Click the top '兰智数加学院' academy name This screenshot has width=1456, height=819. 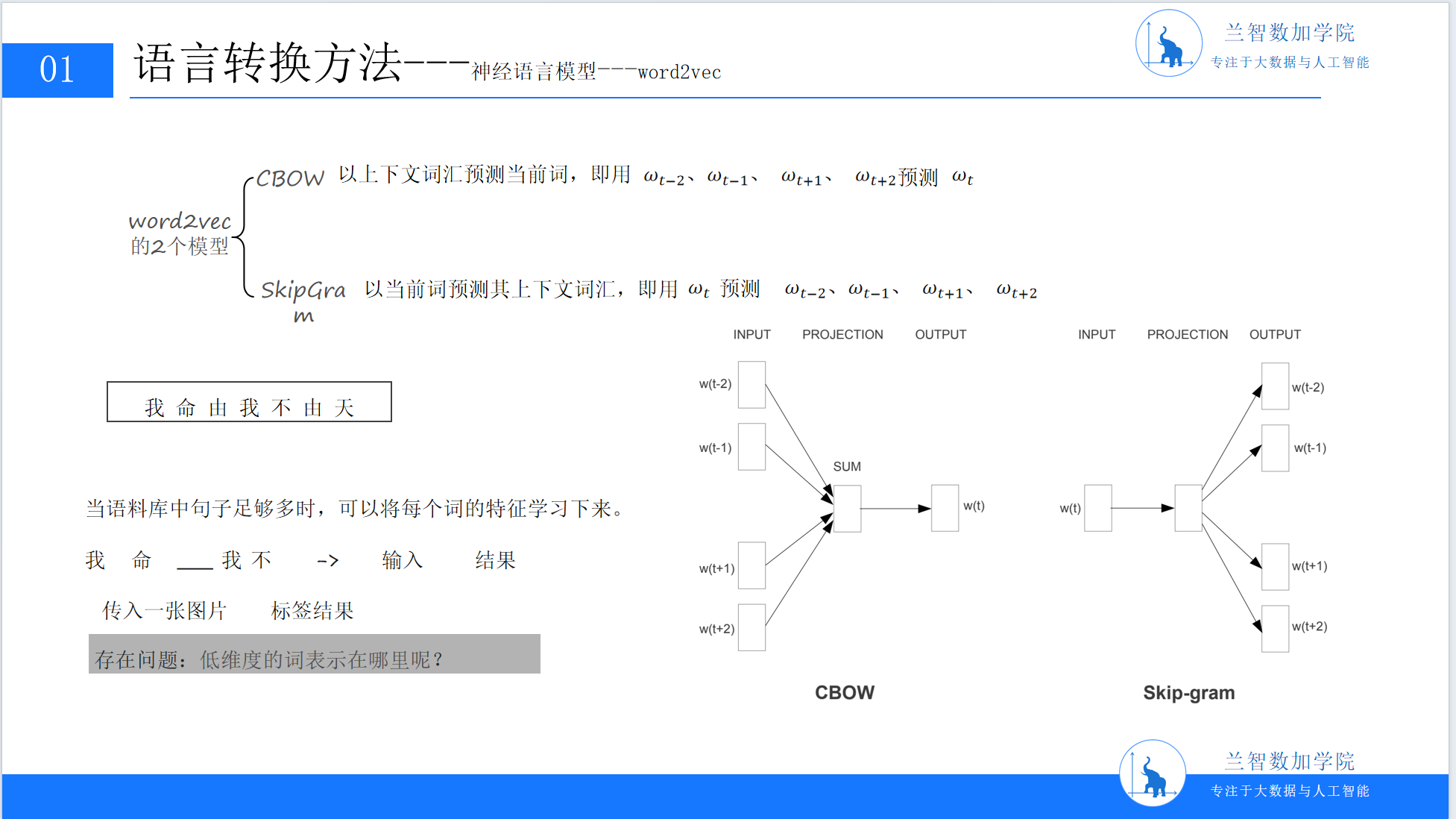(1290, 33)
